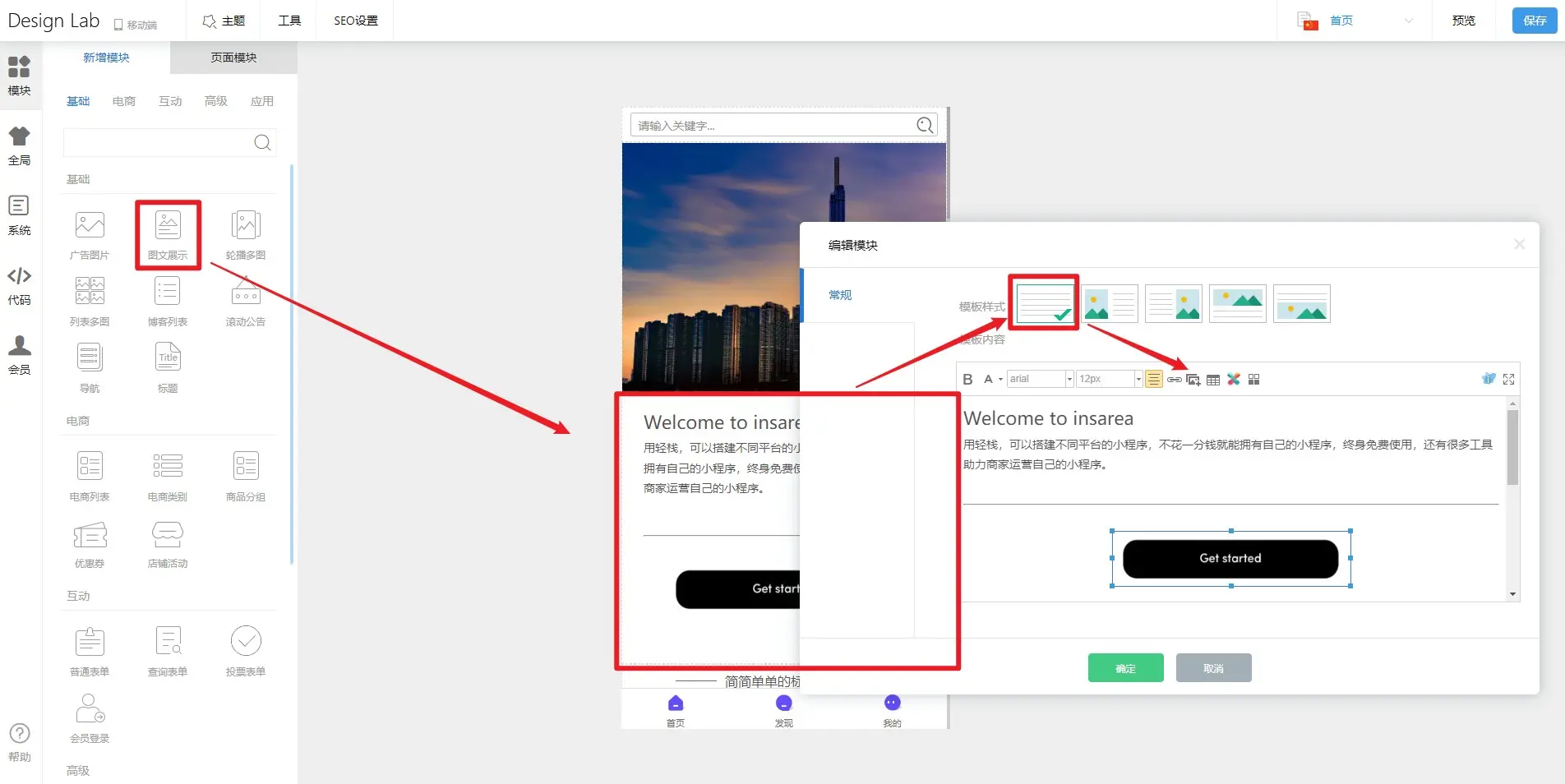Click the insert link icon in editor
This screenshot has width=1565, height=784.
tap(1175, 379)
